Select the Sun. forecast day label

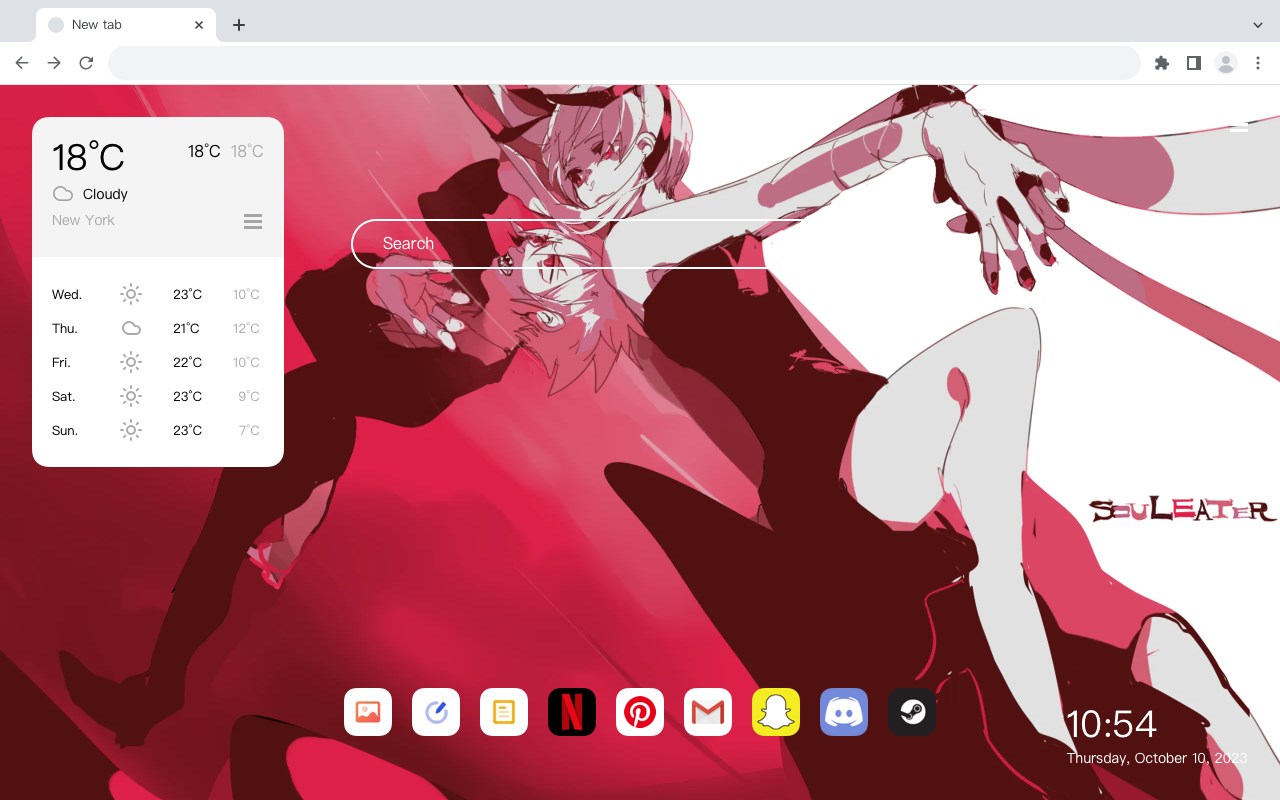pyautogui.click(x=65, y=430)
